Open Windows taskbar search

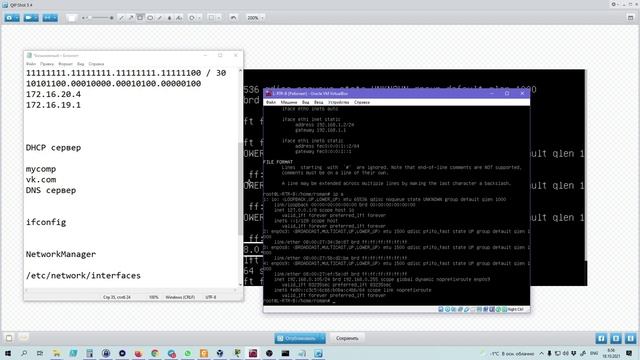(x=24, y=353)
